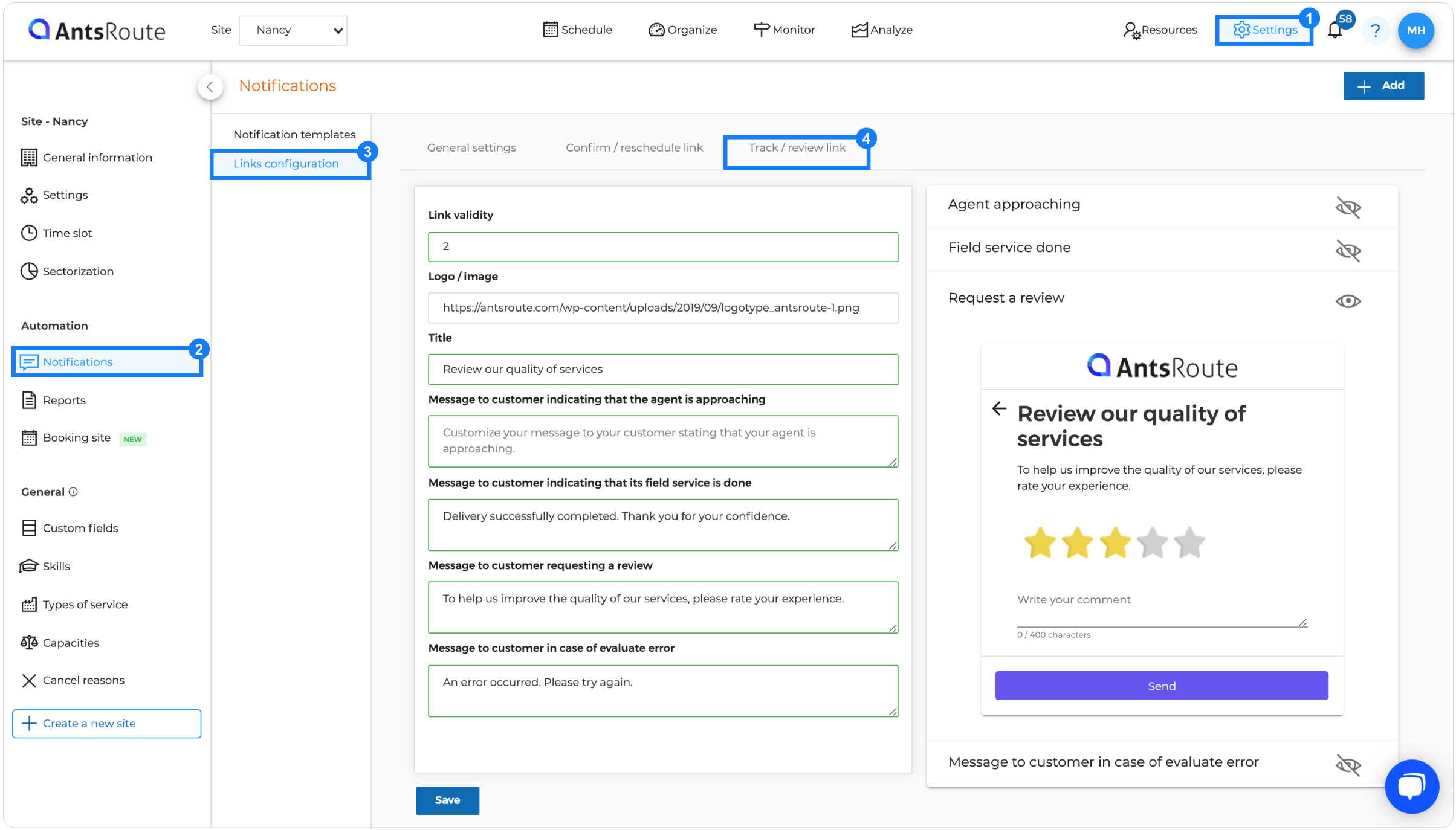This screenshot has width=1456, height=830.
Task: Open the live chat bubble
Action: [x=1412, y=787]
